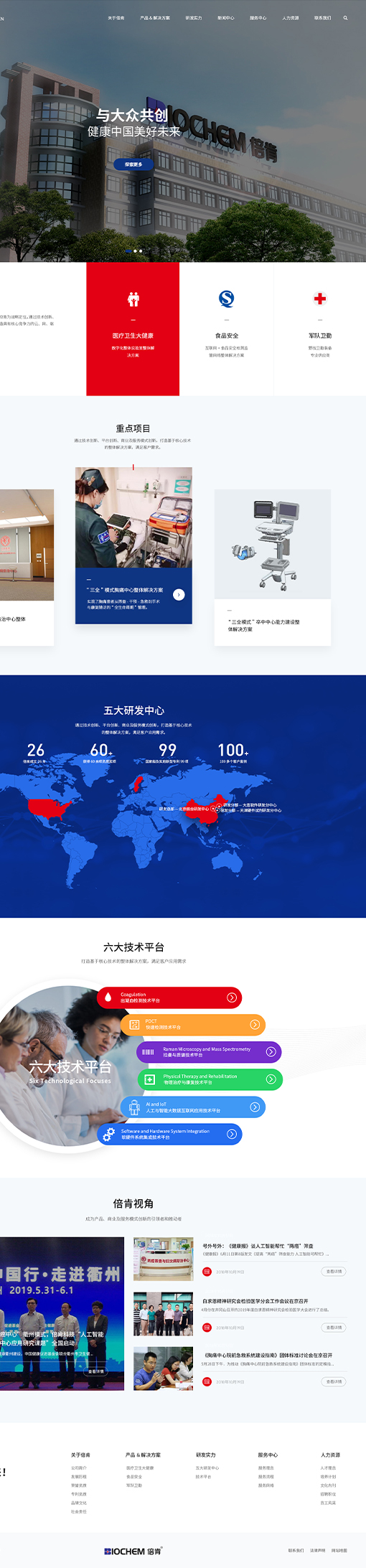The image size is (366, 1568).
Task: Click arrow circle on Software Hardware Integration bar
Action: tap(231, 1135)
